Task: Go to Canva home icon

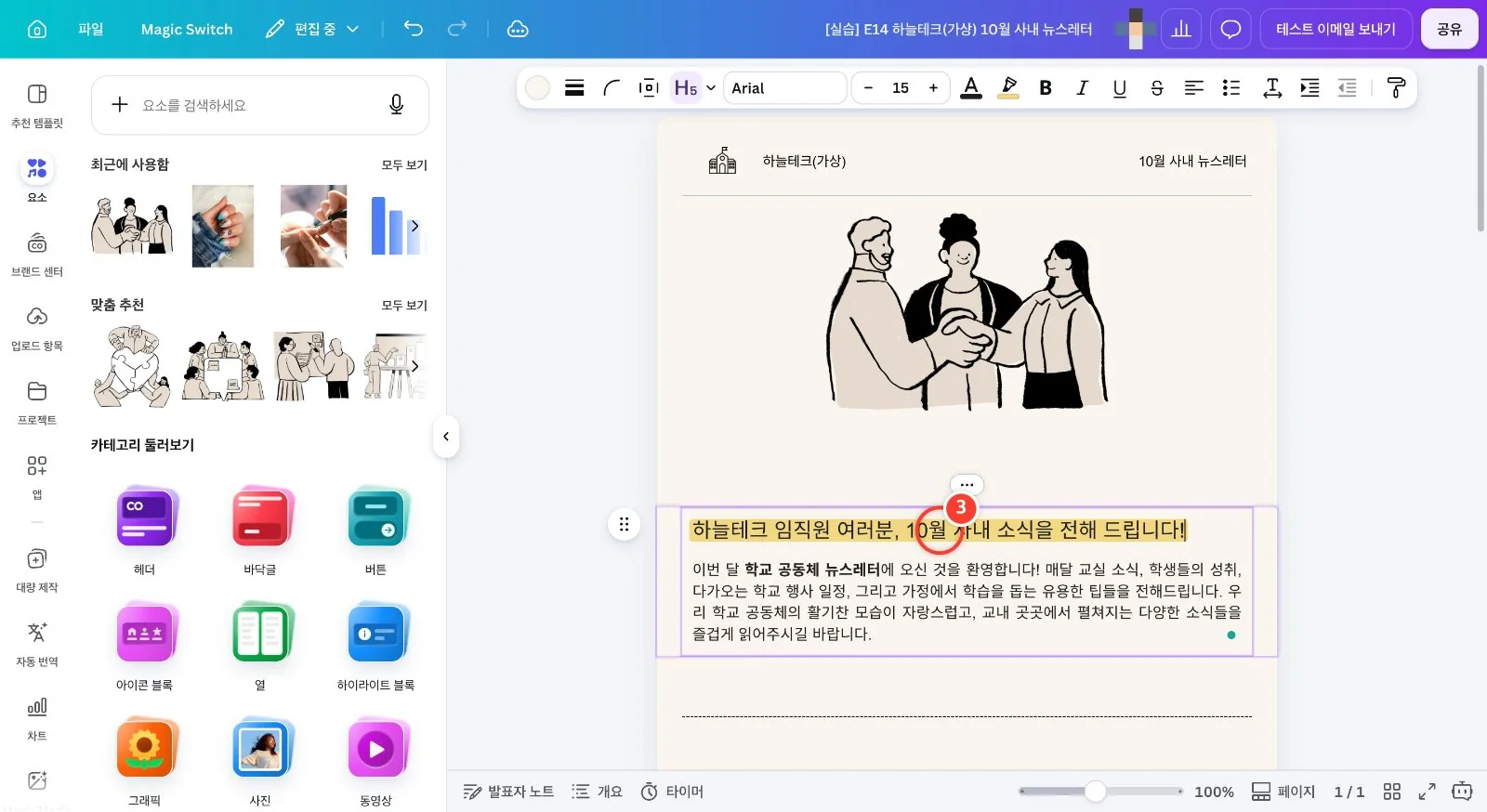Action: [37, 29]
